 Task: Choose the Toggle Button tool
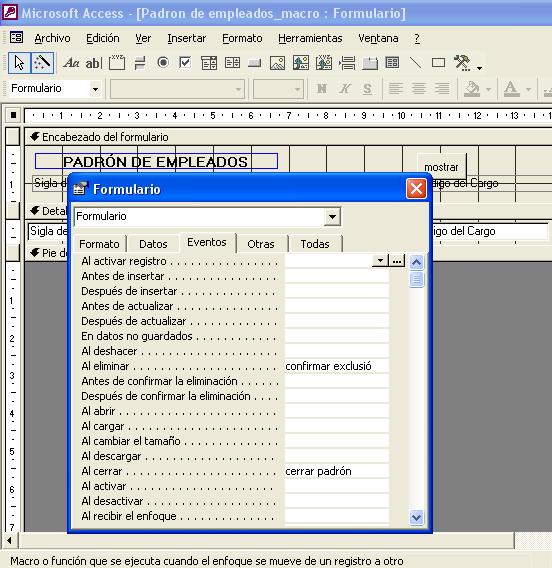click(x=140, y=63)
